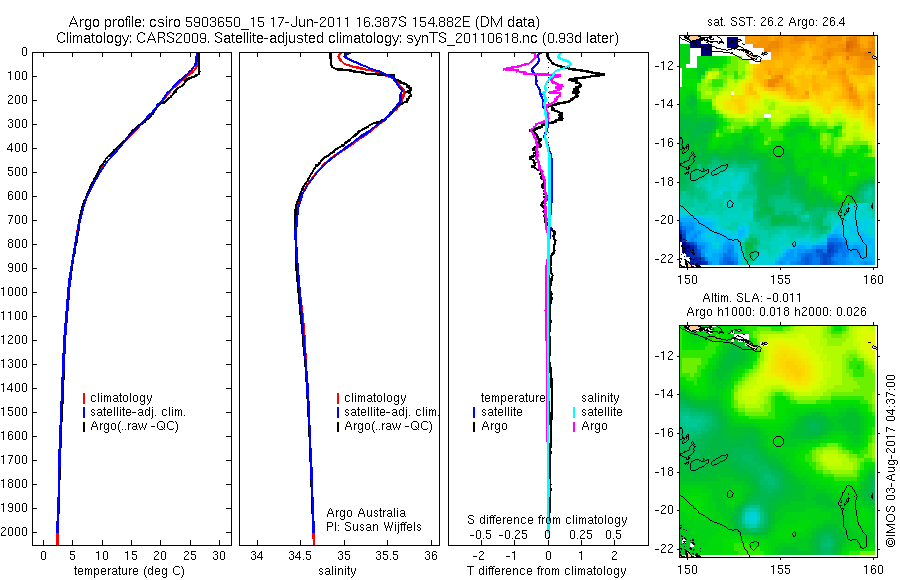Screen dimensions: 900x580
Task: Click 'T difference from climatology' axis label
Action: (546, 571)
